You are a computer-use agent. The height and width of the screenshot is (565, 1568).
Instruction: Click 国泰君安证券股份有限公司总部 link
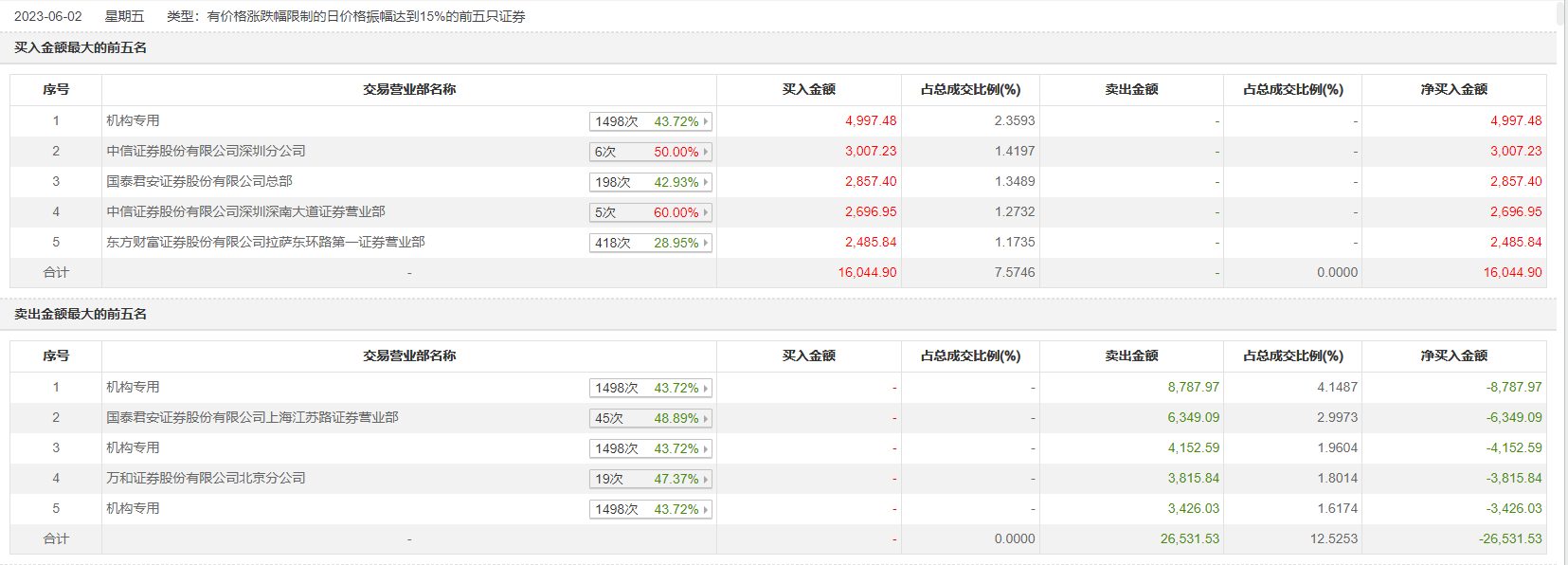point(199,181)
